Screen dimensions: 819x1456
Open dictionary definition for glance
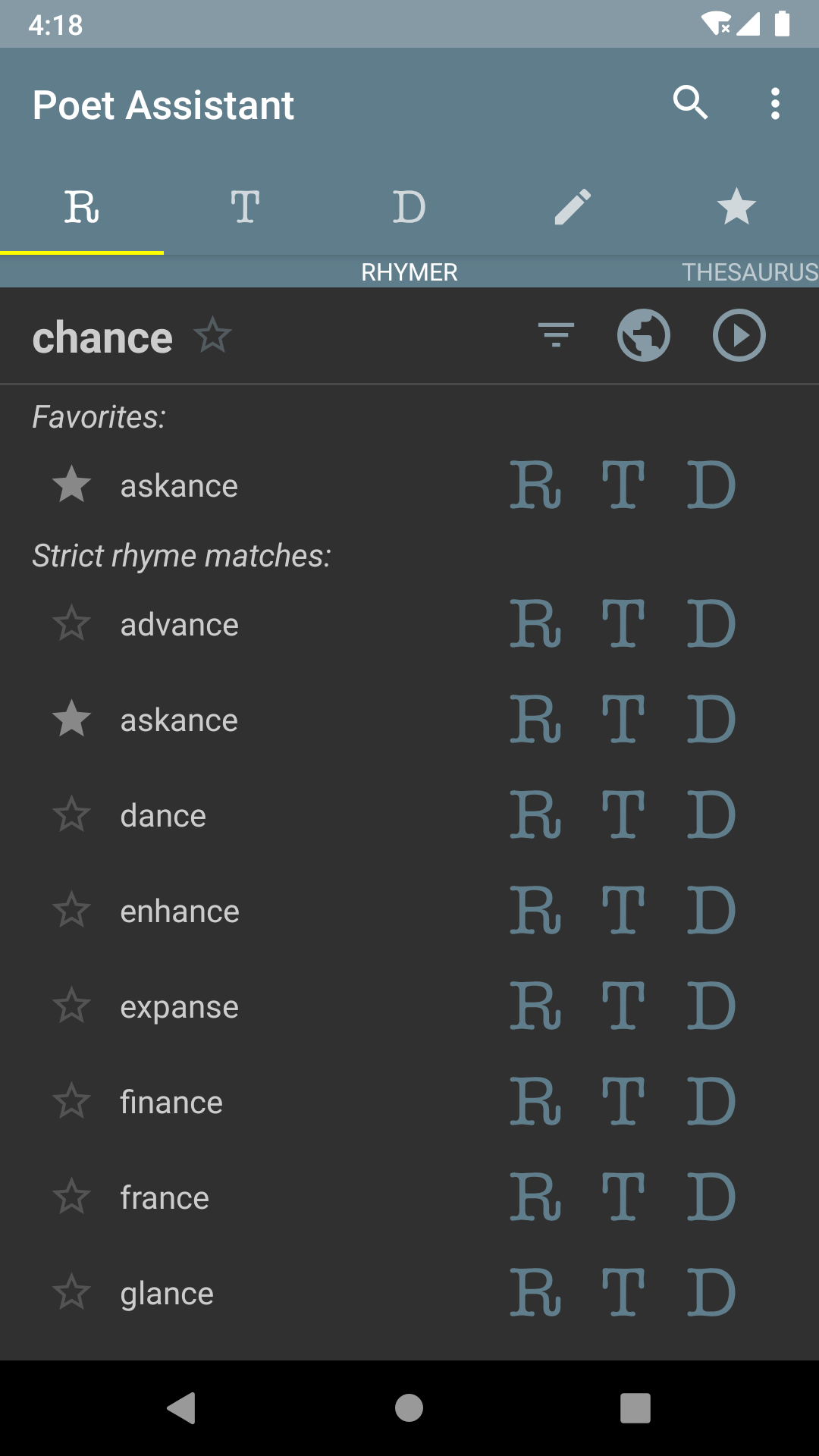711,1293
